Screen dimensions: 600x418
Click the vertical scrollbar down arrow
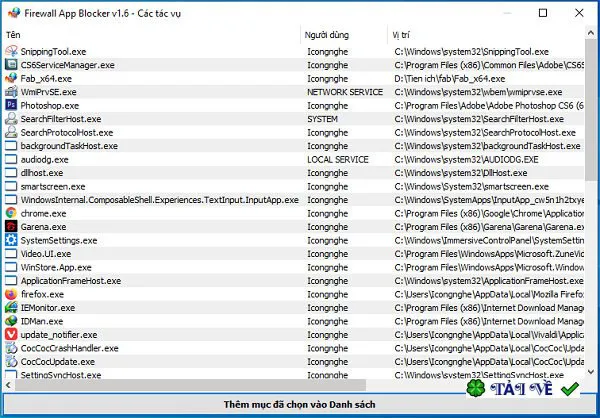(x=590, y=372)
